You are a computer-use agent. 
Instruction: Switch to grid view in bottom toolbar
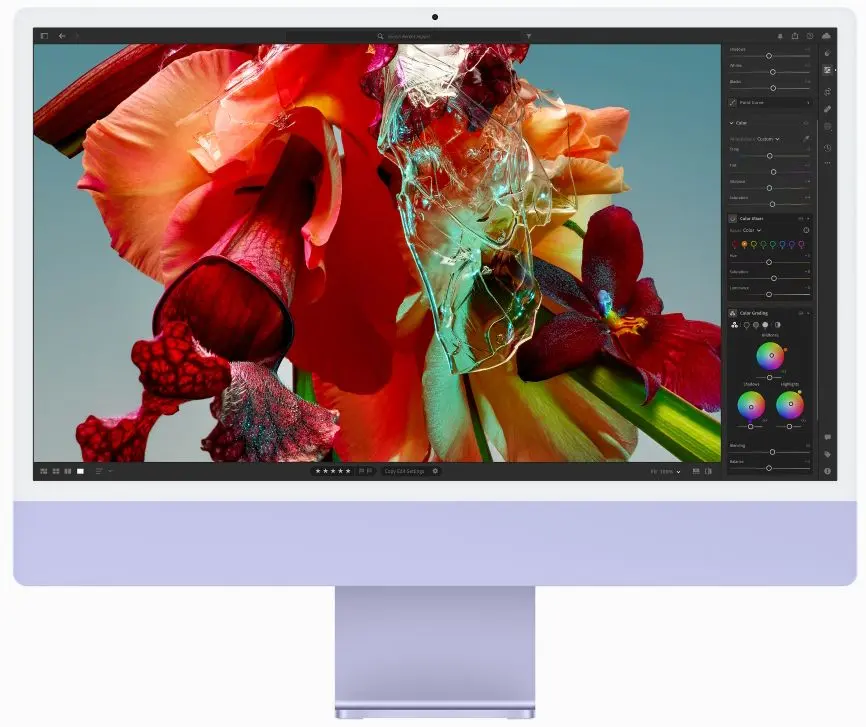coord(44,470)
